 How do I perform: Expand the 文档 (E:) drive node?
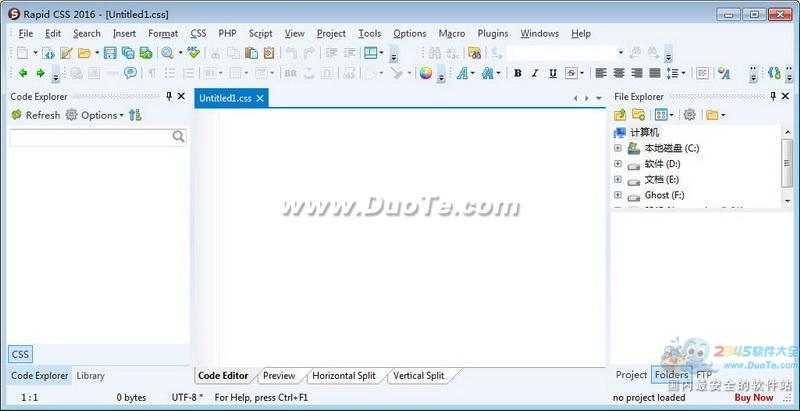pos(618,179)
